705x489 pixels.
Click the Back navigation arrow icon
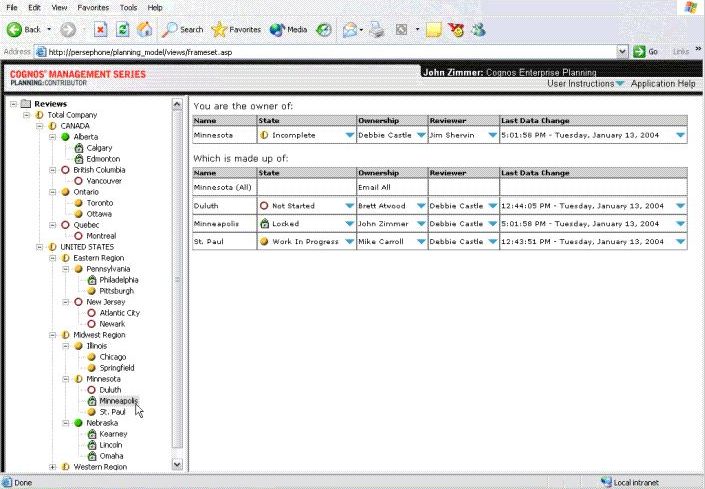(x=14, y=30)
